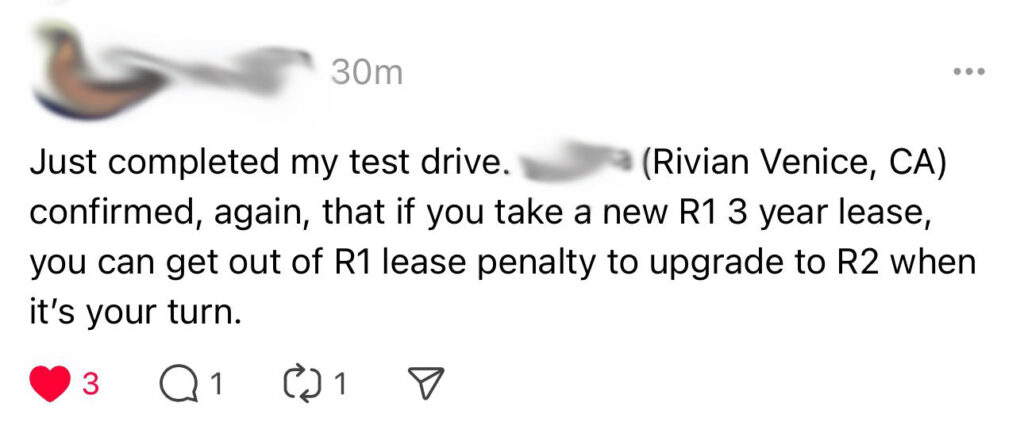
Task: Visit the blurred username next to avatar
Action: (229, 72)
